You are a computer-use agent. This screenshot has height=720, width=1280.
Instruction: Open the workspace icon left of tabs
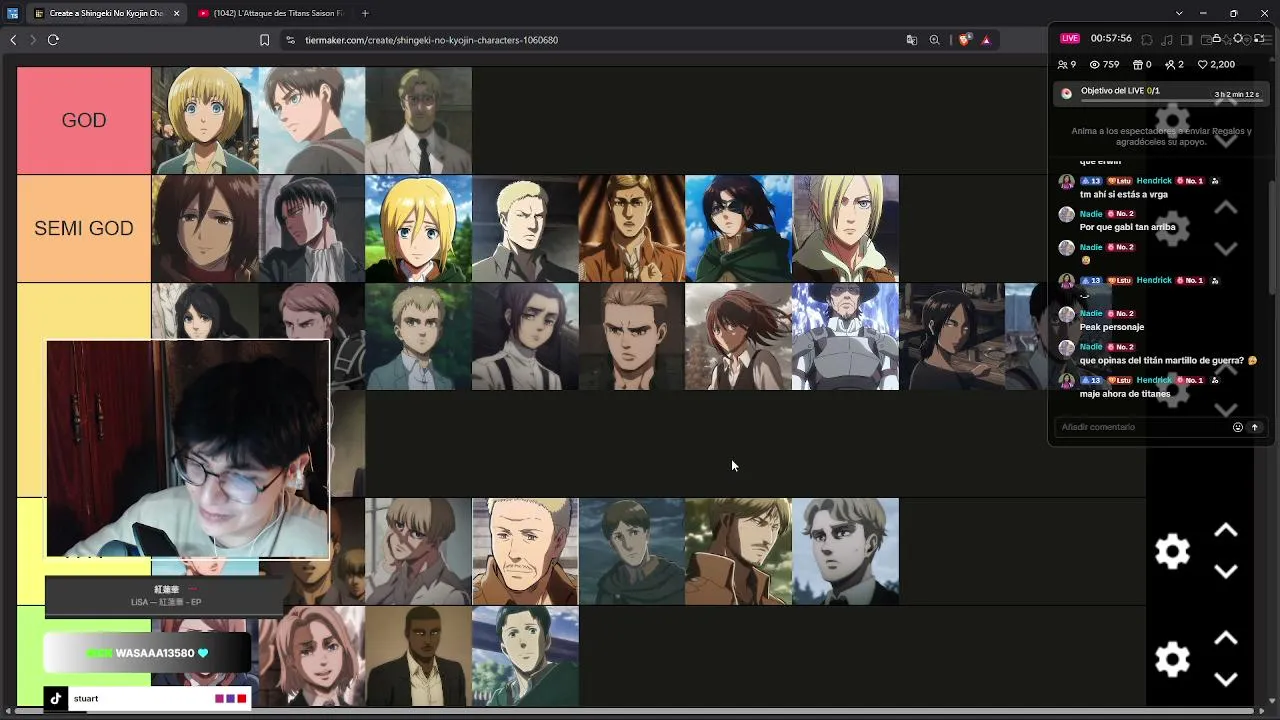[13, 13]
